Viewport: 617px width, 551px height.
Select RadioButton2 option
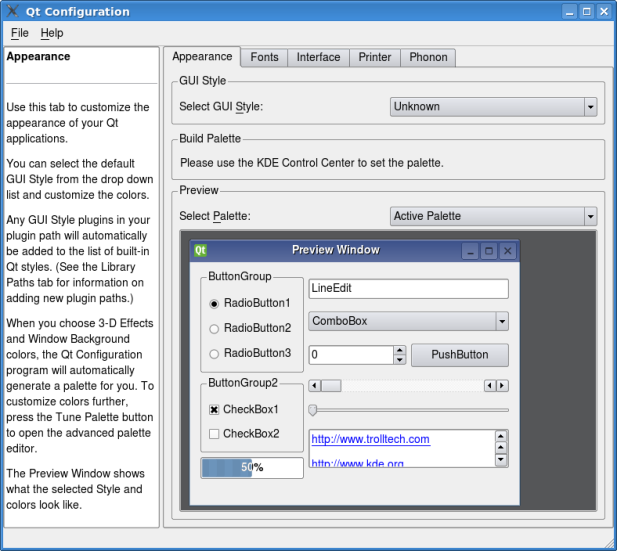pos(214,328)
